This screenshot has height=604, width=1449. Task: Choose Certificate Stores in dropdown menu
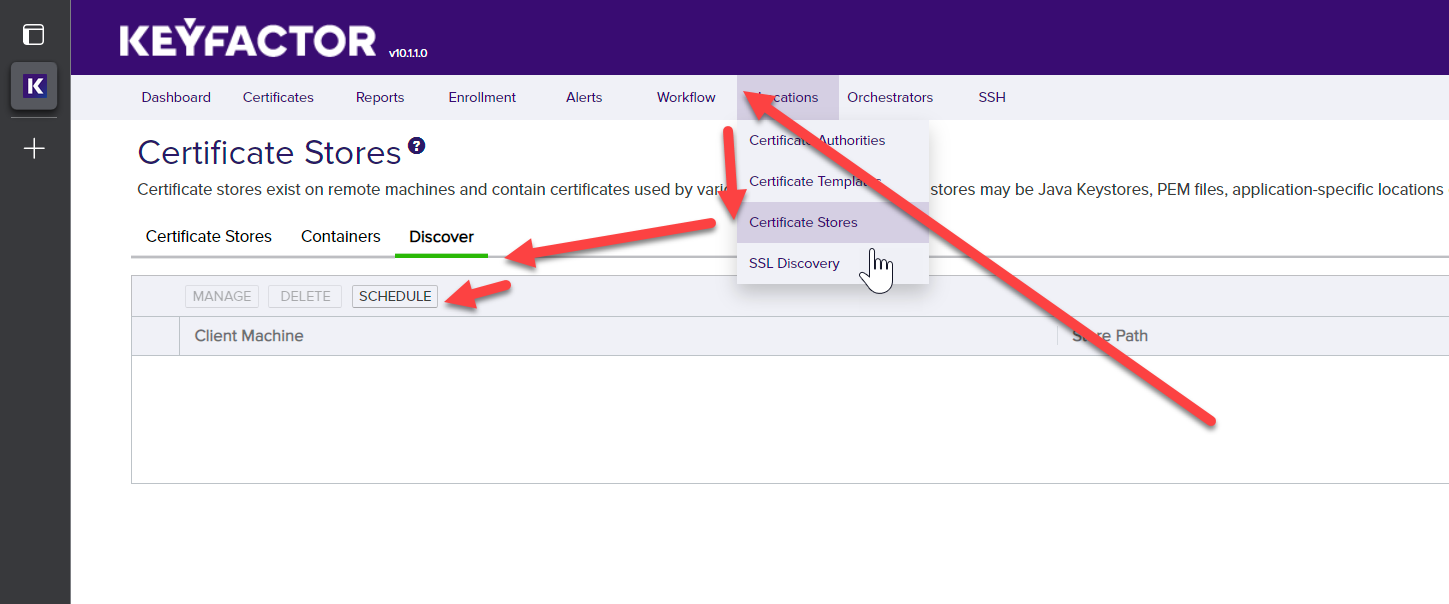pyautogui.click(x=833, y=222)
